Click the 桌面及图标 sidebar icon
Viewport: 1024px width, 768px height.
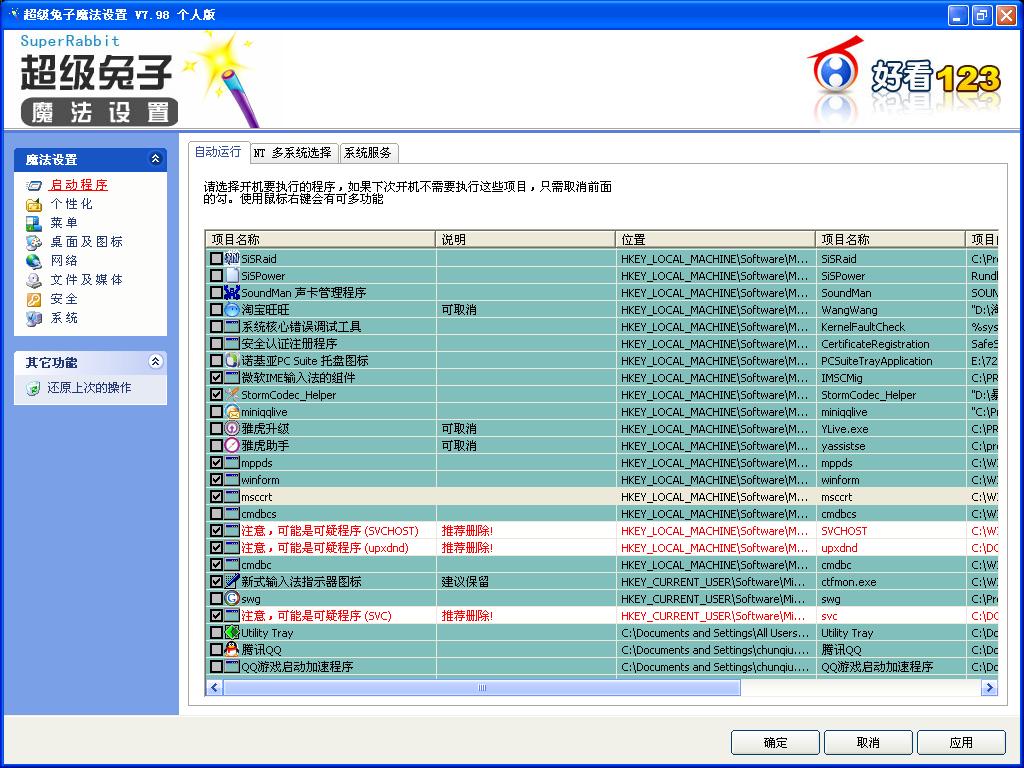(34, 242)
